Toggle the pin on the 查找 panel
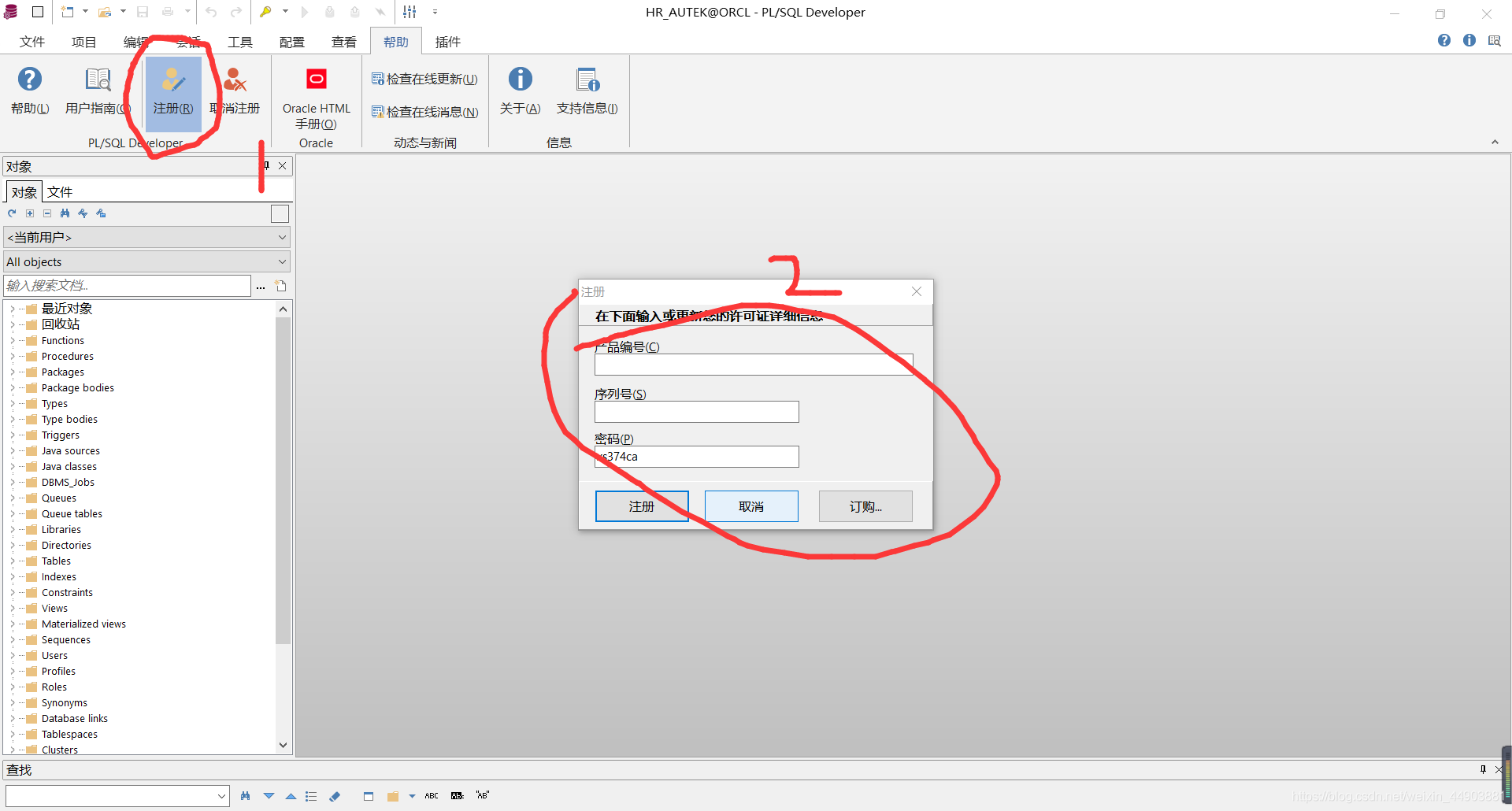 tap(1483, 770)
